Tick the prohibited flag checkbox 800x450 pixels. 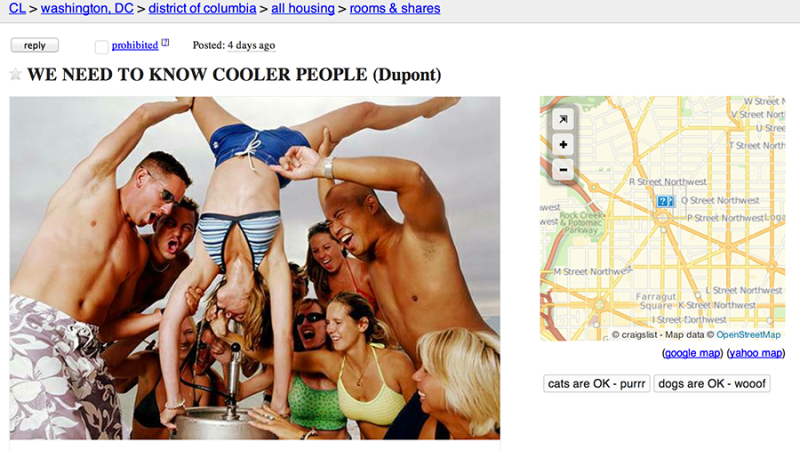(101, 46)
